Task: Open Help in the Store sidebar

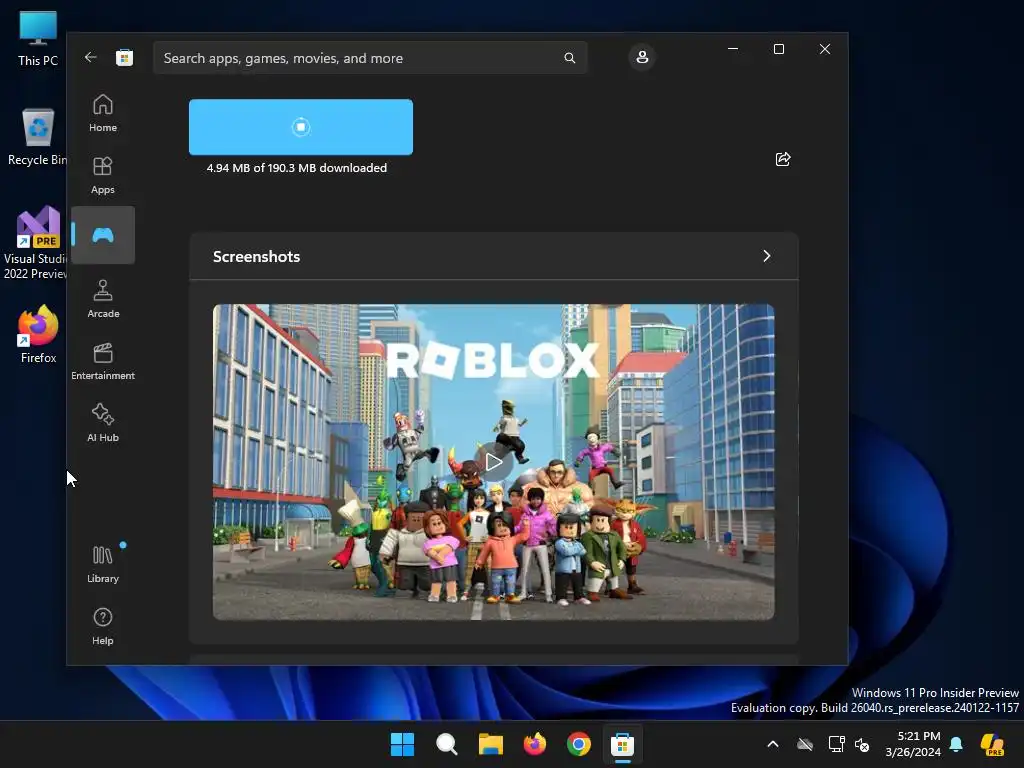Action: point(103,626)
